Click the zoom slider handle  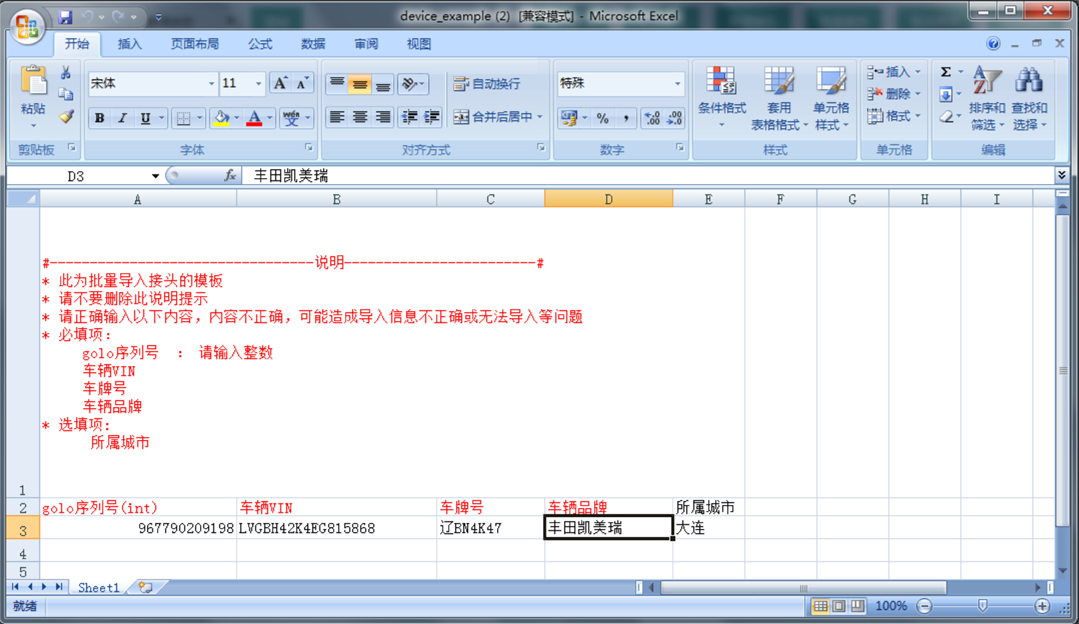[983, 606]
